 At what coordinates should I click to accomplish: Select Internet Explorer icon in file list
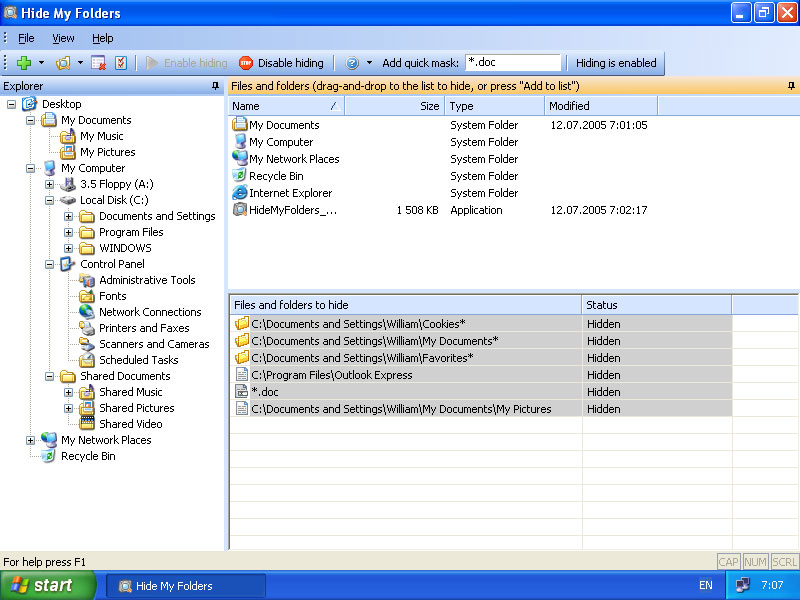coord(240,192)
